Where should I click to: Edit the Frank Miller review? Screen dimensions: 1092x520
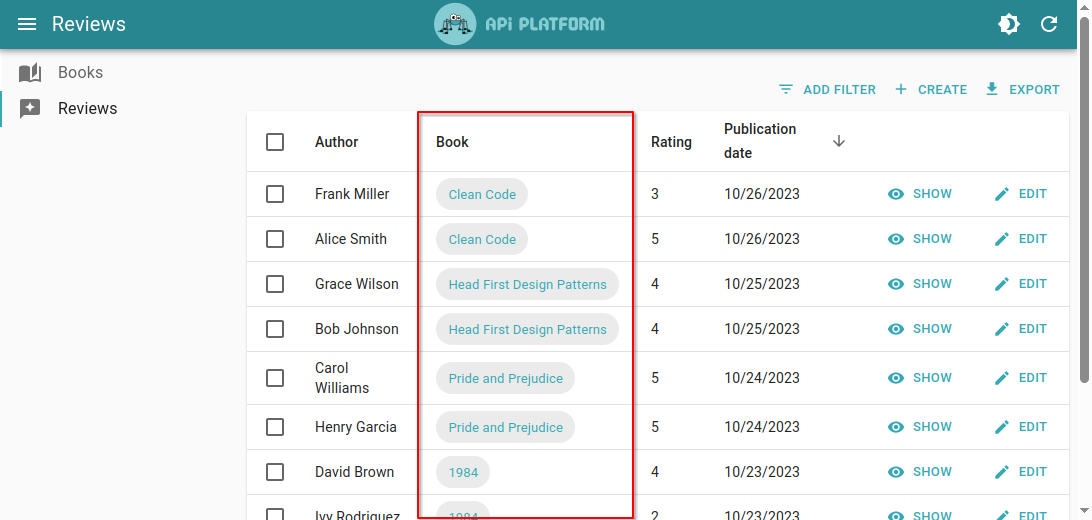(x=1020, y=194)
